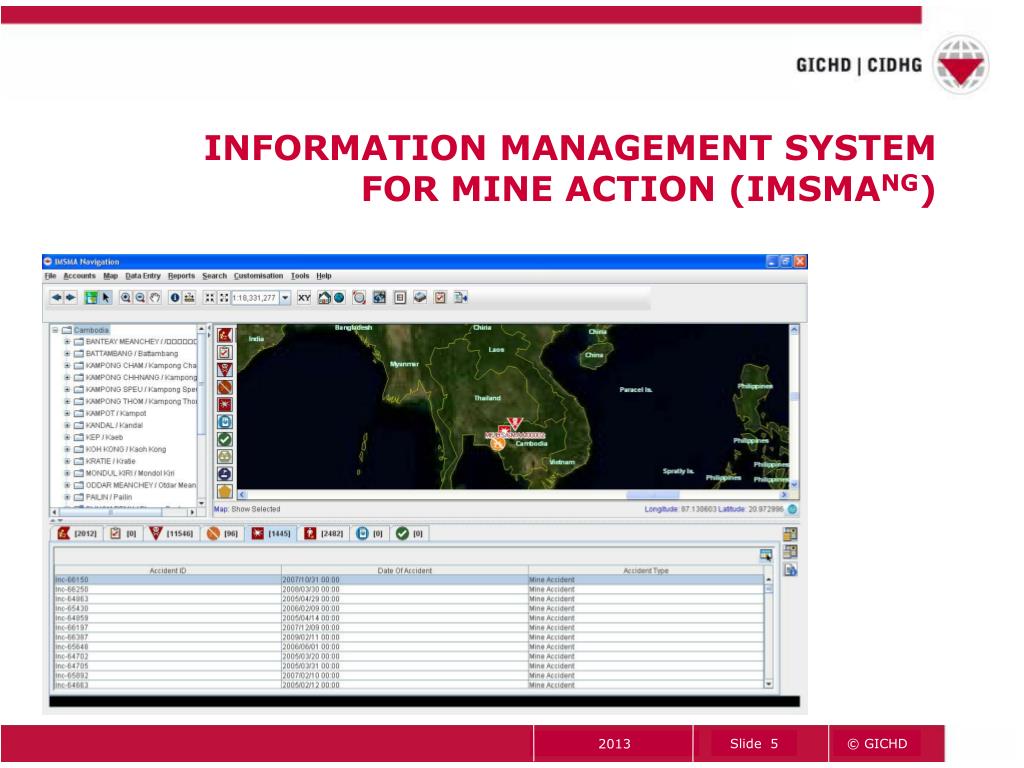Open the File menu
Image resolution: width=1024 pixels, height=768 pixels.
50,276
